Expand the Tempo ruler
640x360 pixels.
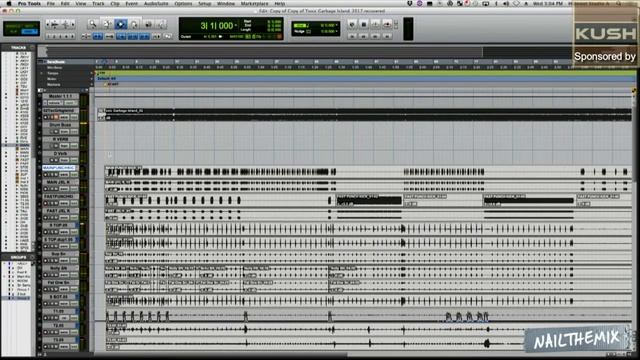coord(41,73)
